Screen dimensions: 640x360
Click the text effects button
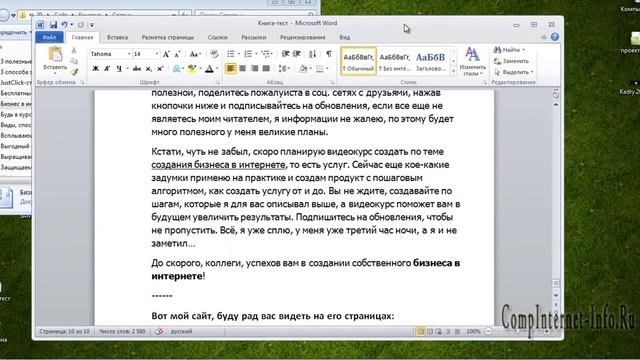pos(176,69)
